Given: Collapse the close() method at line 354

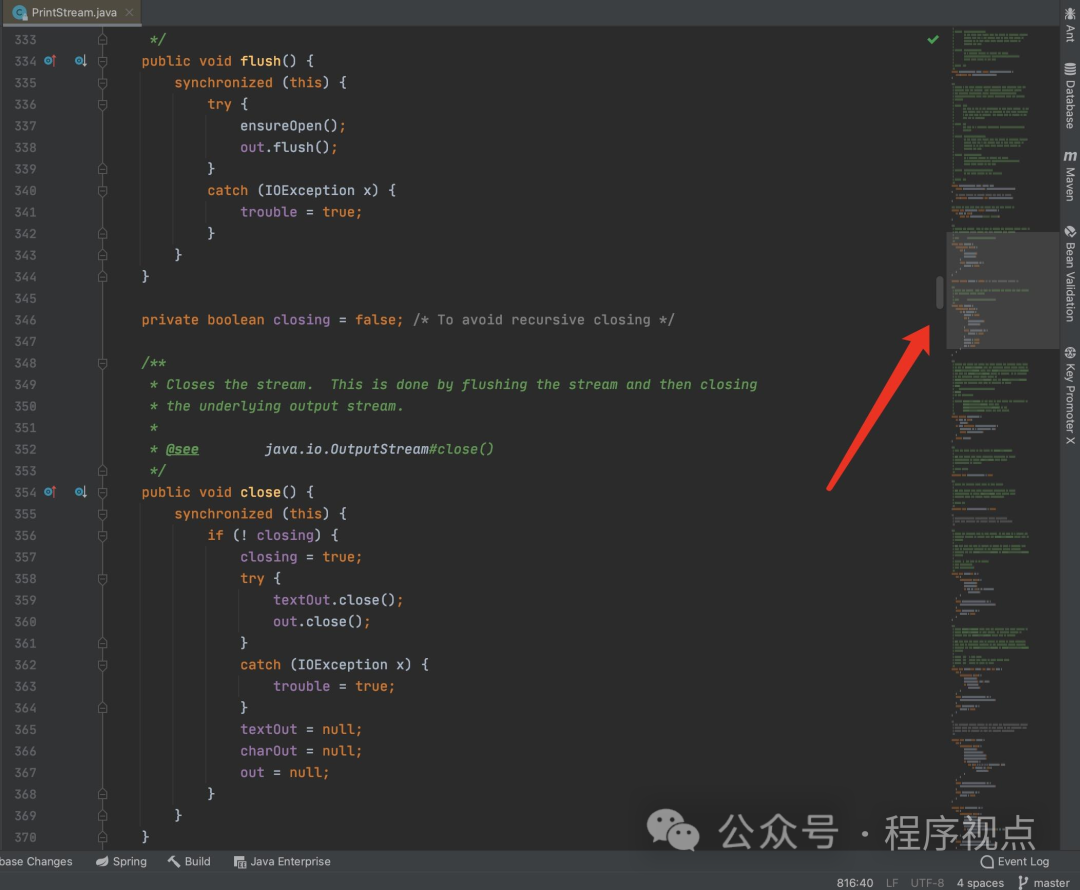Looking at the screenshot, I should coord(102,492).
